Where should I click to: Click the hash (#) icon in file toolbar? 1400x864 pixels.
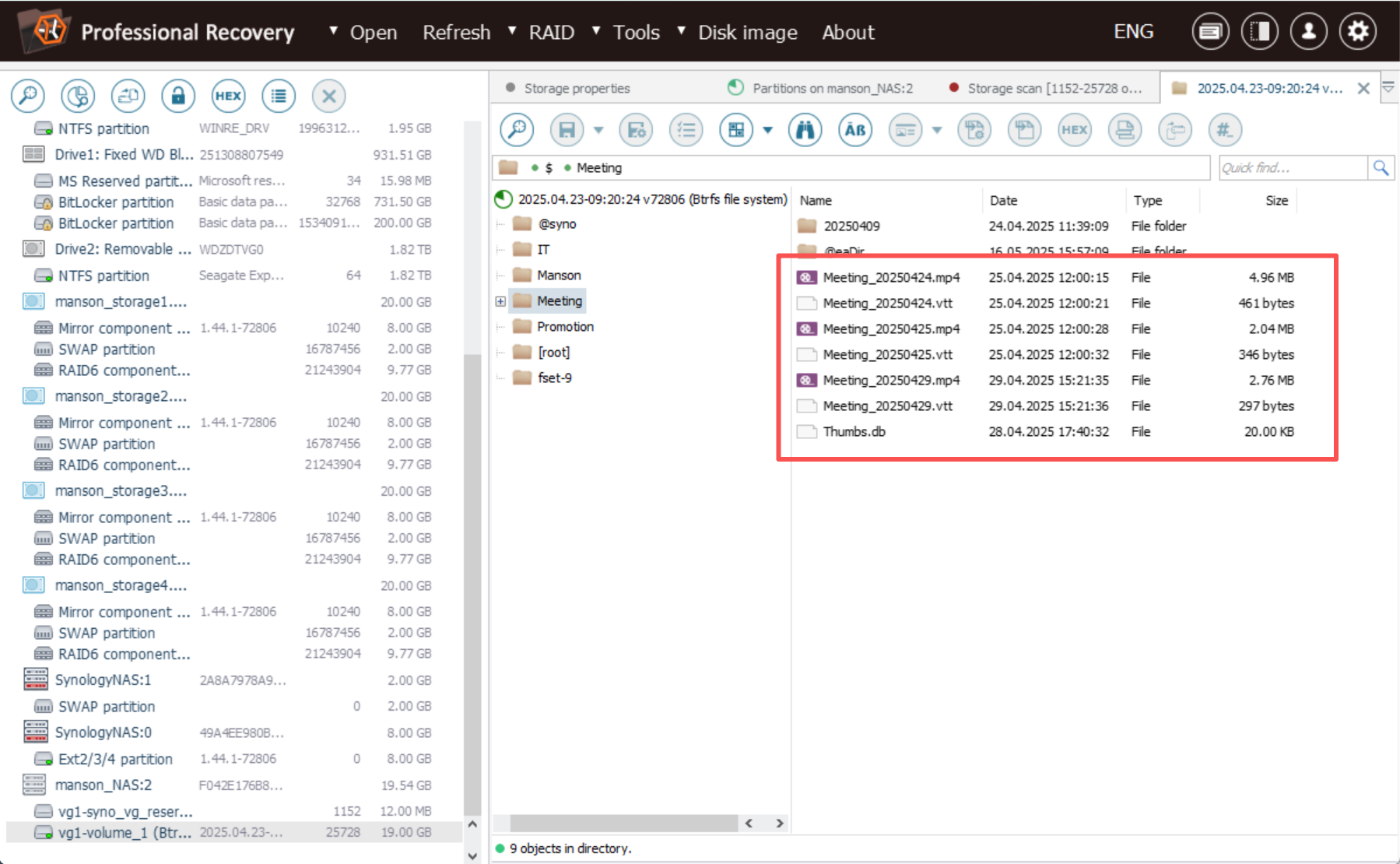tap(1225, 130)
